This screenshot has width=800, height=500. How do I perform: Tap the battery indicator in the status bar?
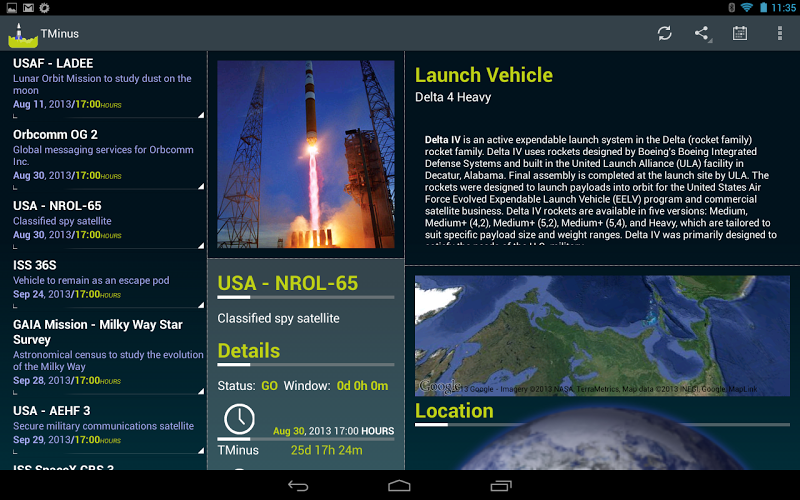click(763, 8)
